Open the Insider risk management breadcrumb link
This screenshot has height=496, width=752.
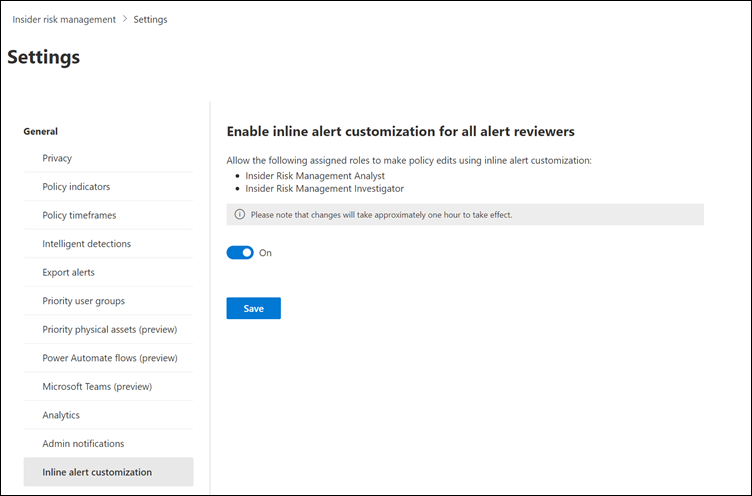[62, 19]
